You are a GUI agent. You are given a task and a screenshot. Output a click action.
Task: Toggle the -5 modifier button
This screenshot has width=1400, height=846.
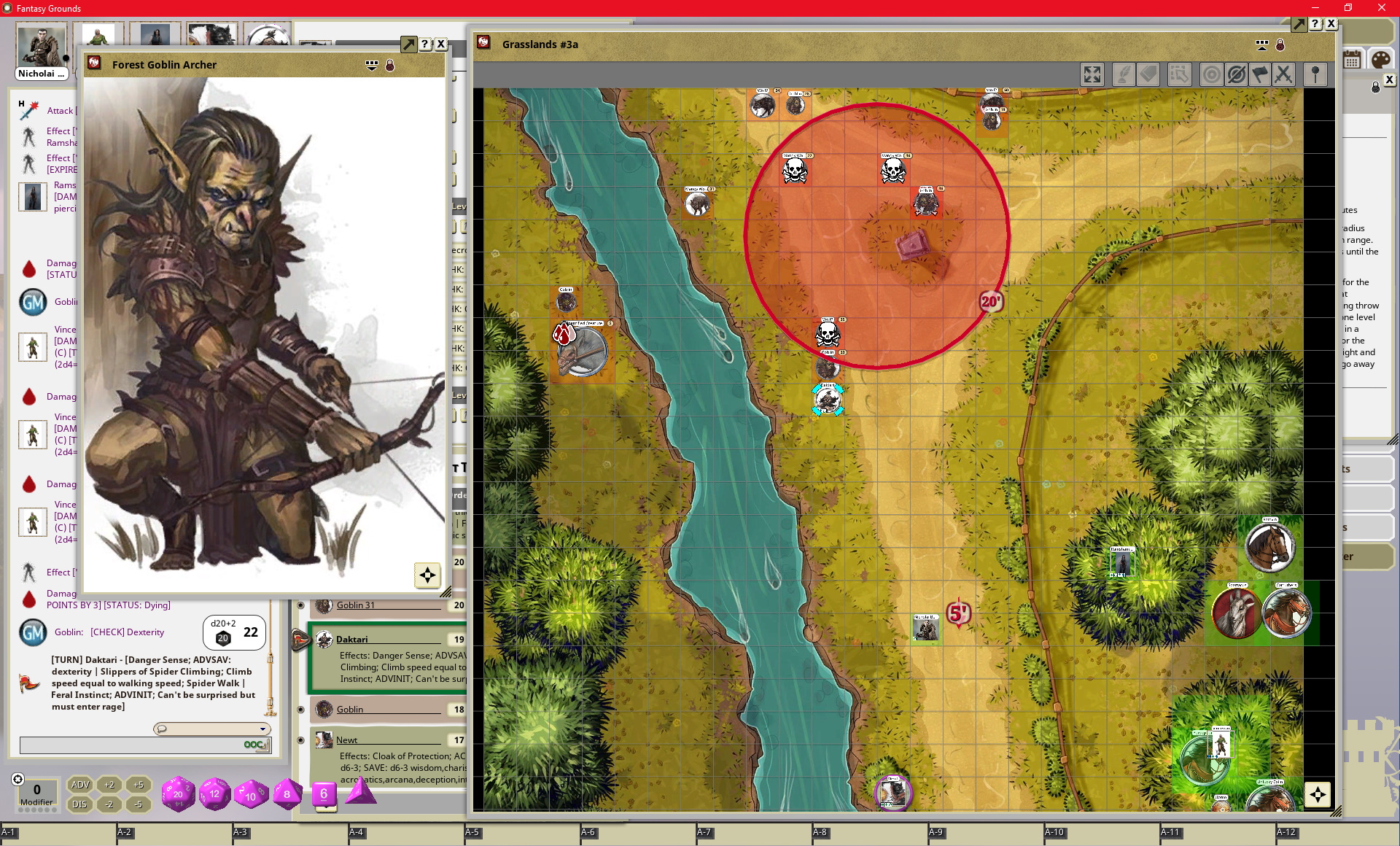139,804
